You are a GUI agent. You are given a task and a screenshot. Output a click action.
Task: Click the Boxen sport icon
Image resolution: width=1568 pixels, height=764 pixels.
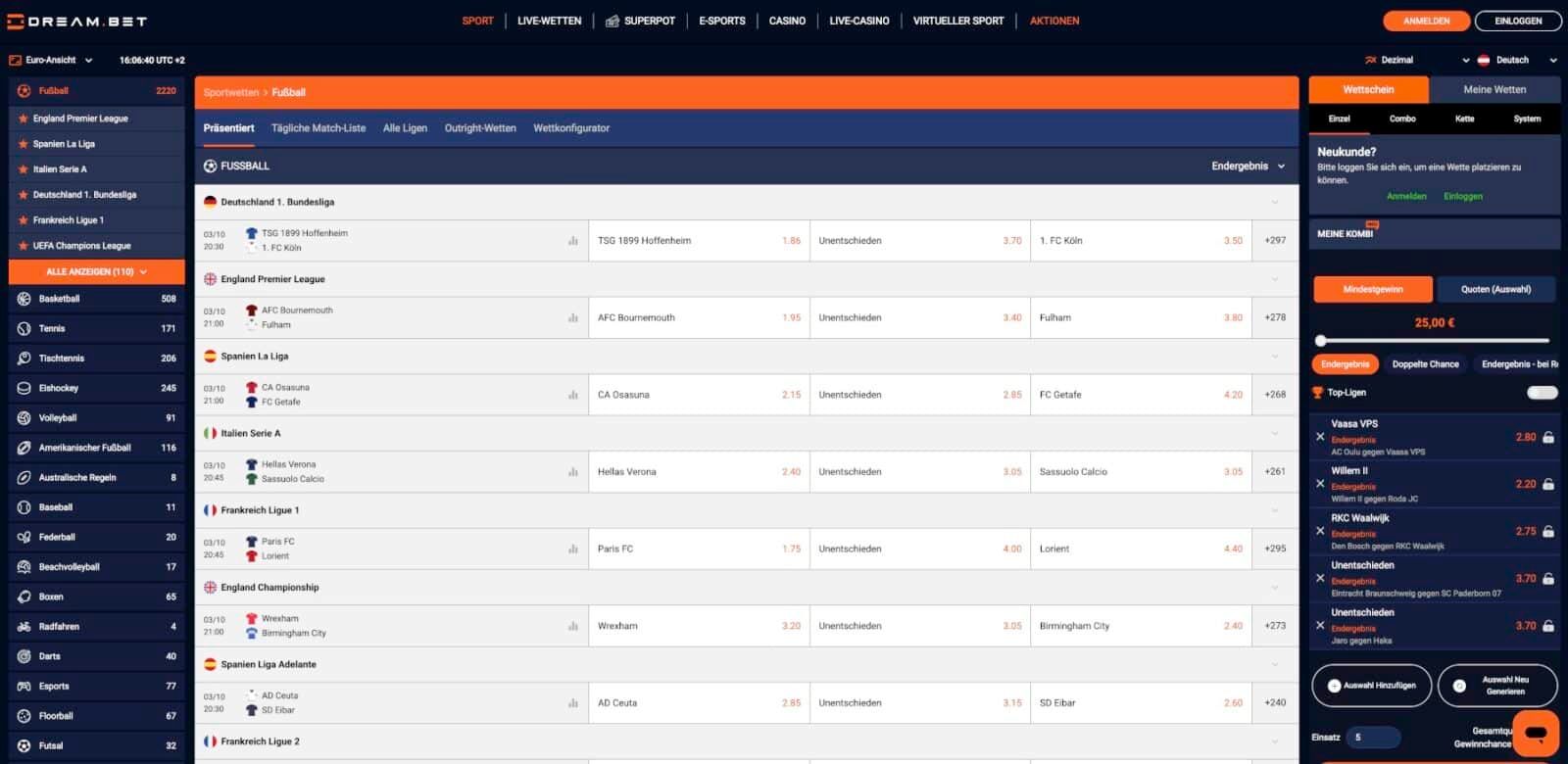click(24, 597)
